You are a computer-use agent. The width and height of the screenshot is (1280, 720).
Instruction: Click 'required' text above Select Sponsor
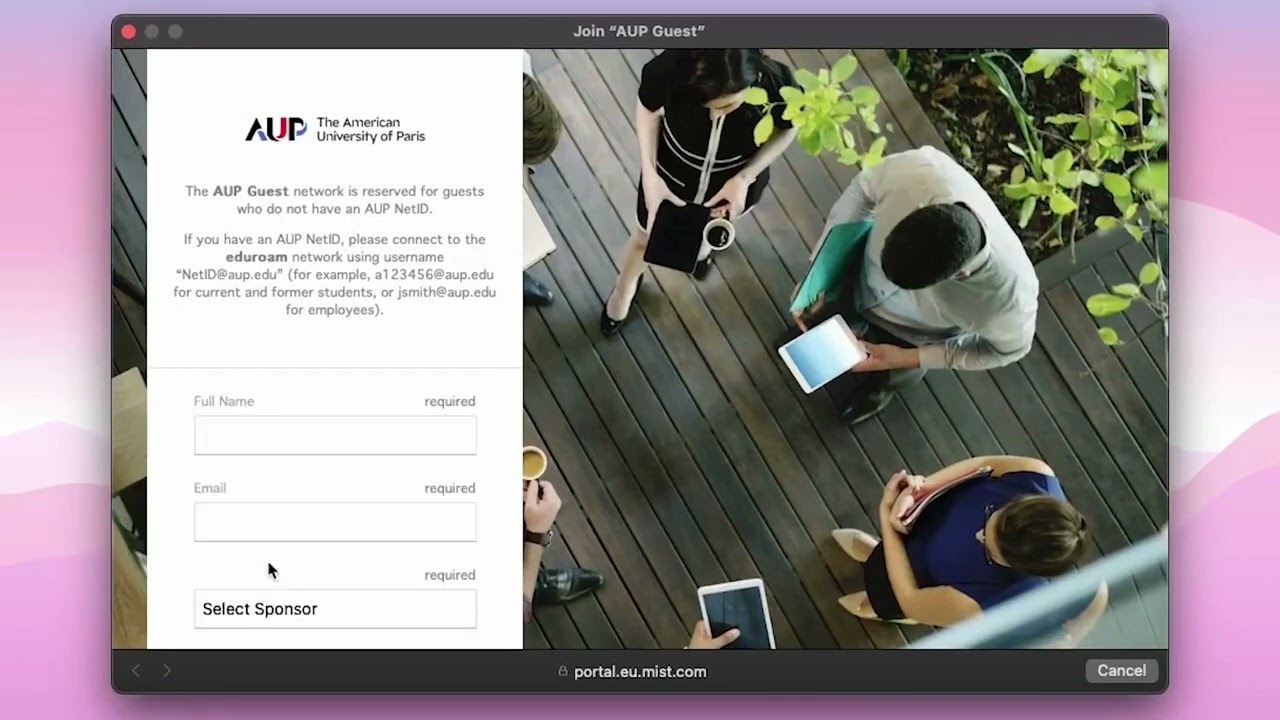point(450,576)
